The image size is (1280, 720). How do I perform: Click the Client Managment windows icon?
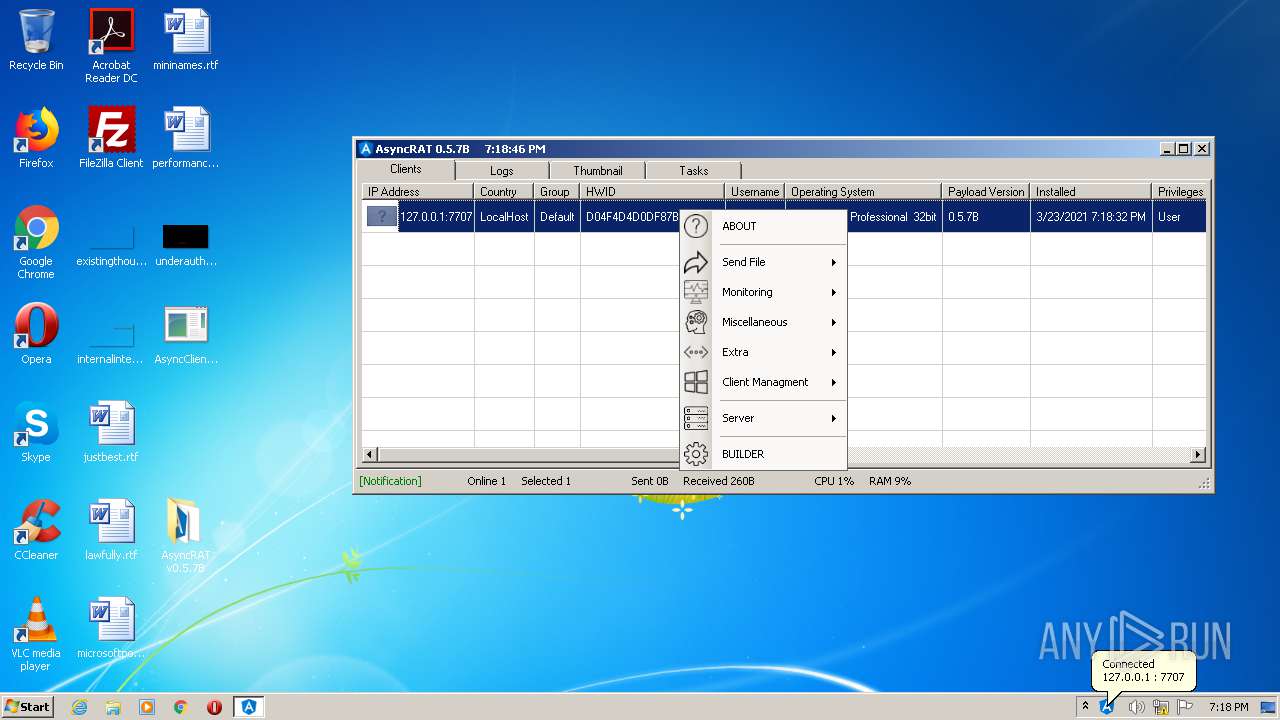(x=695, y=382)
